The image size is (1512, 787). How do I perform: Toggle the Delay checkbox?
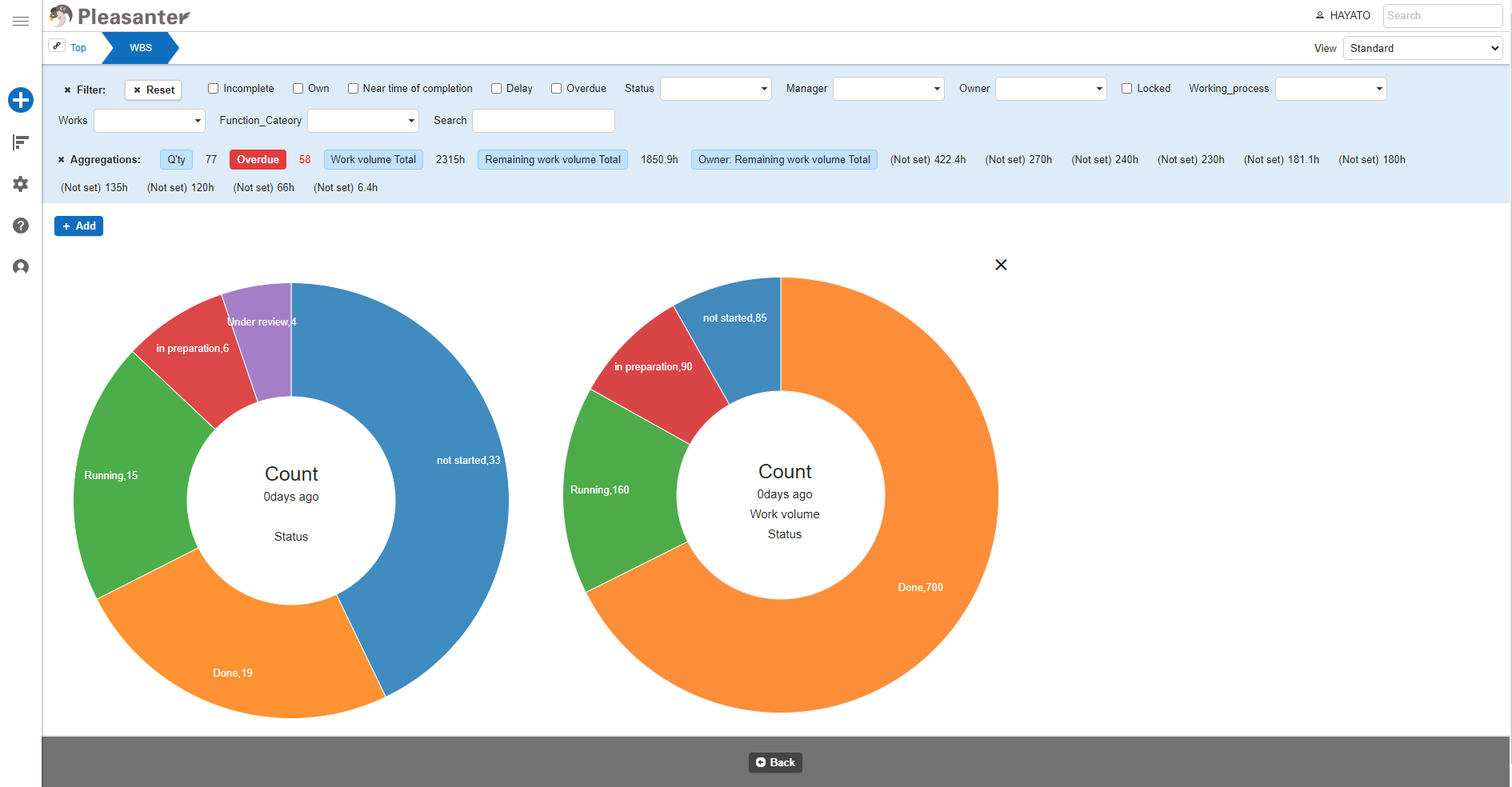coord(496,89)
